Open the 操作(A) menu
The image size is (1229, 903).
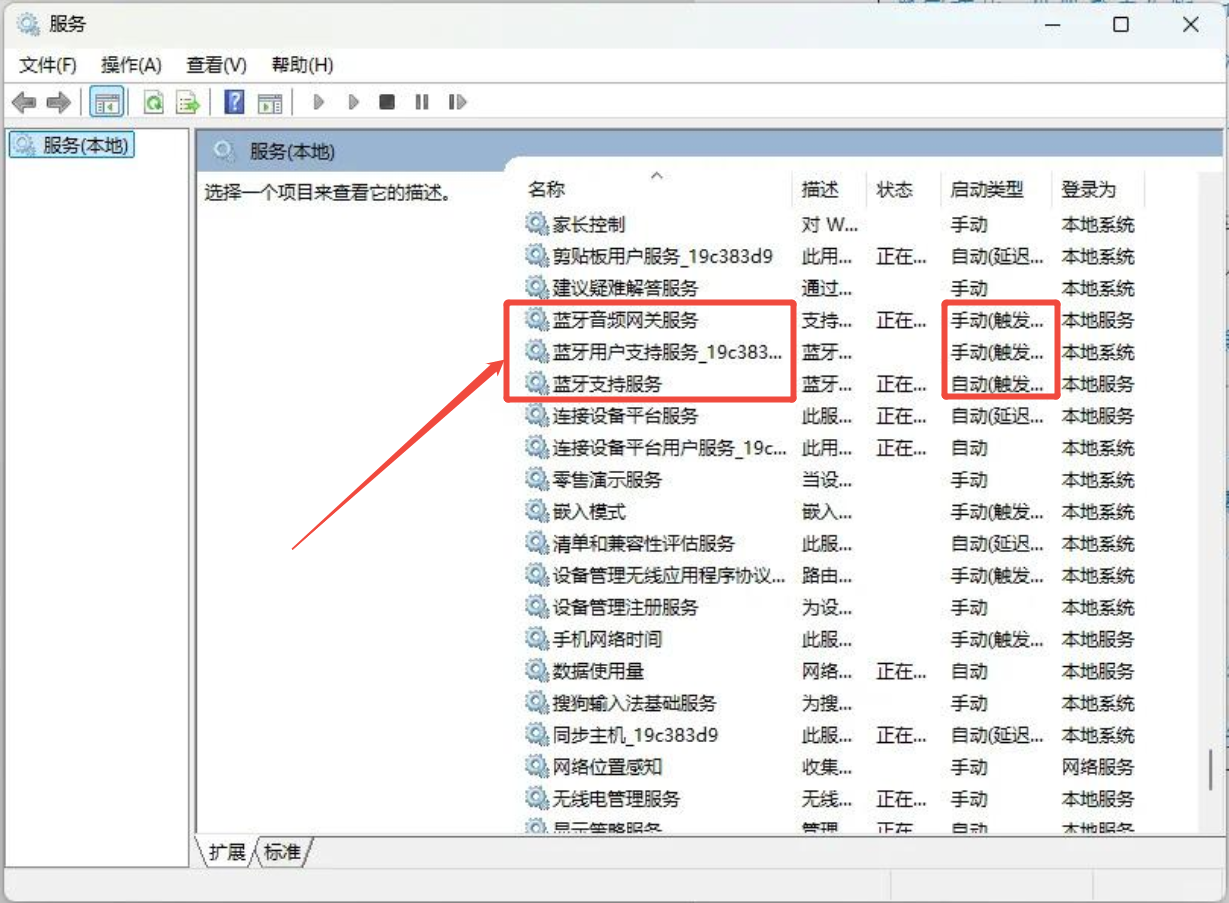[131, 65]
